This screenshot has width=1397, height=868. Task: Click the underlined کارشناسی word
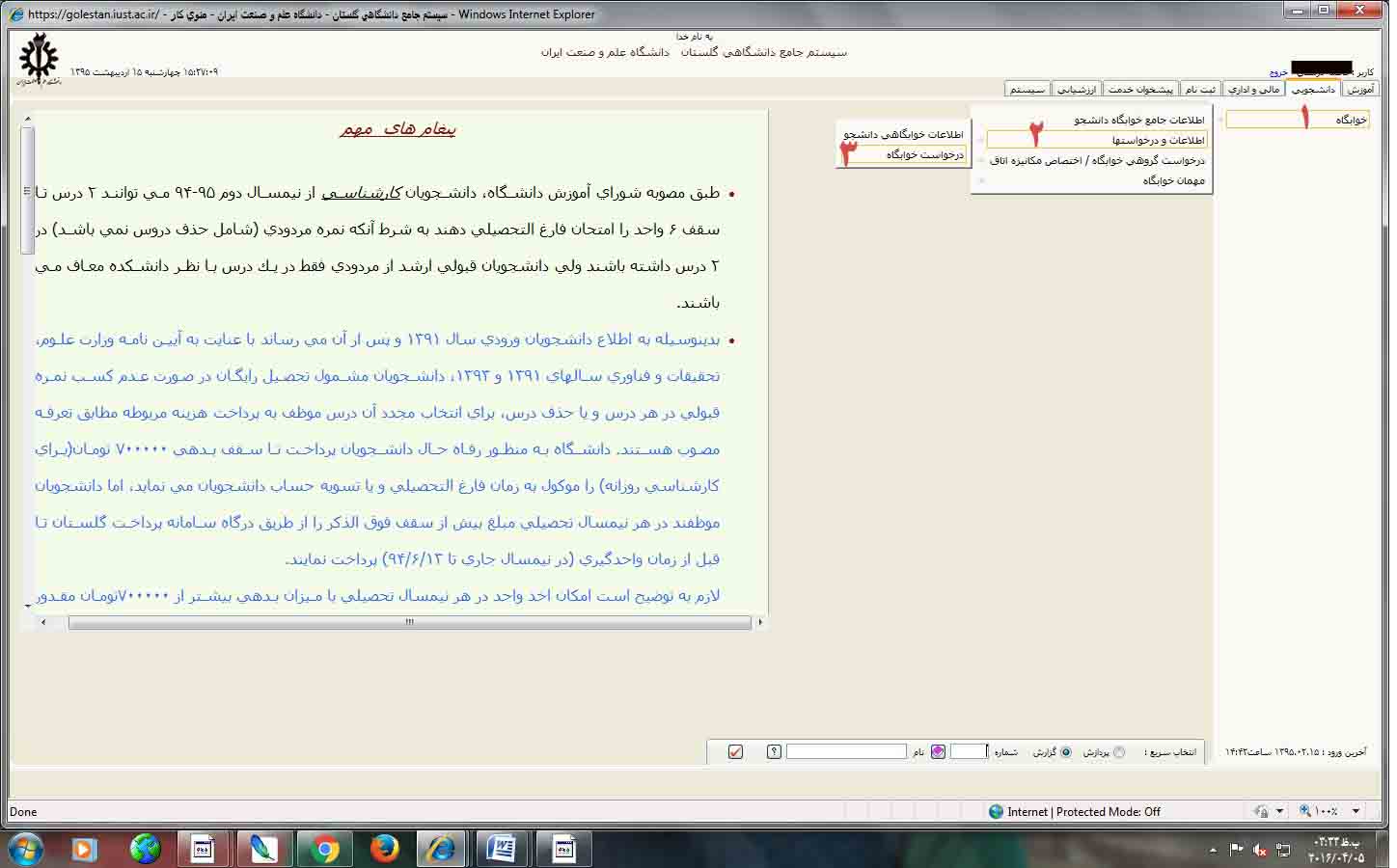click(x=361, y=193)
